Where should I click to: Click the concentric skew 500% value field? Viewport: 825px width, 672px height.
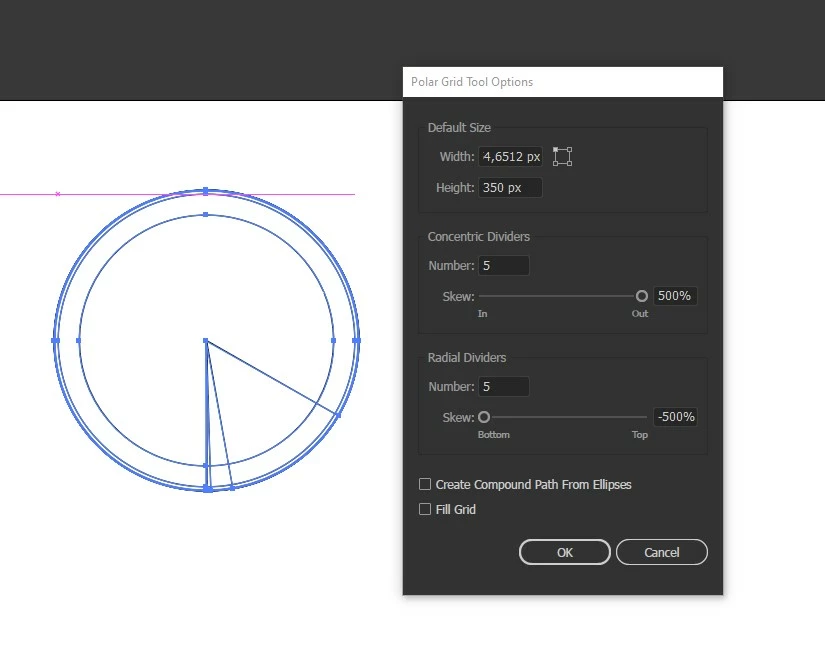point(675,296)
